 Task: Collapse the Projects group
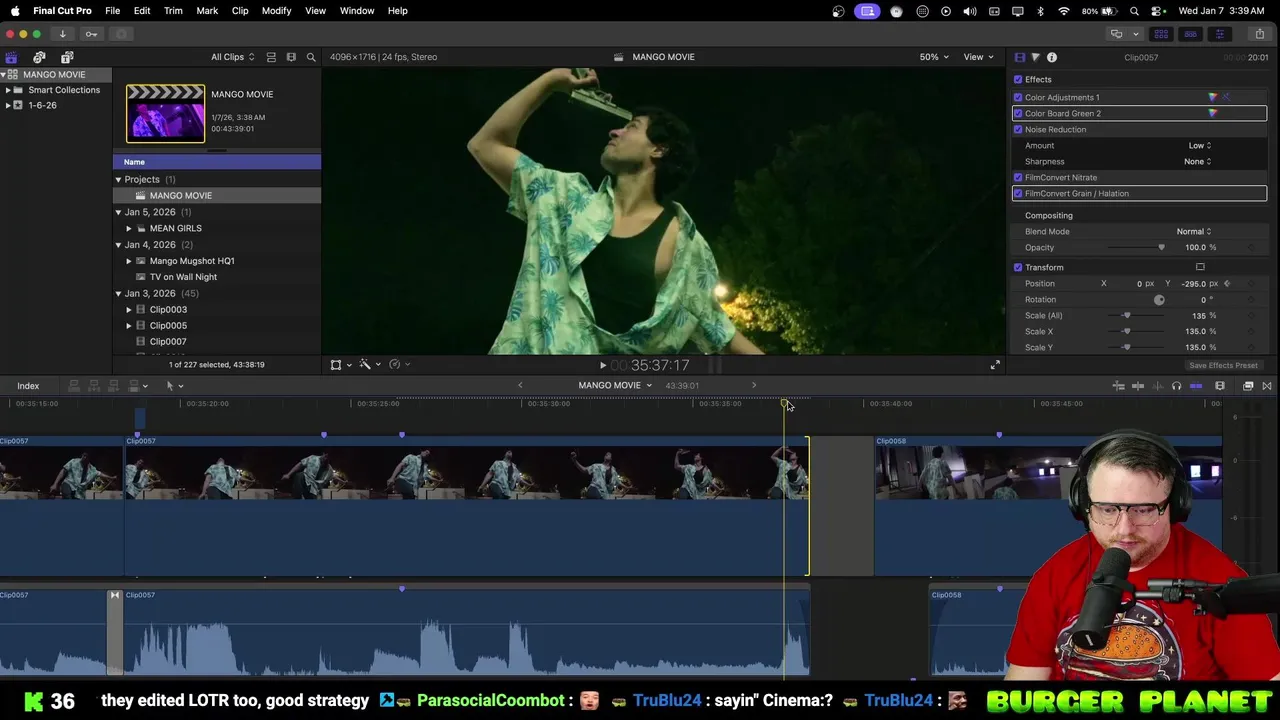(x=118, y=179)
